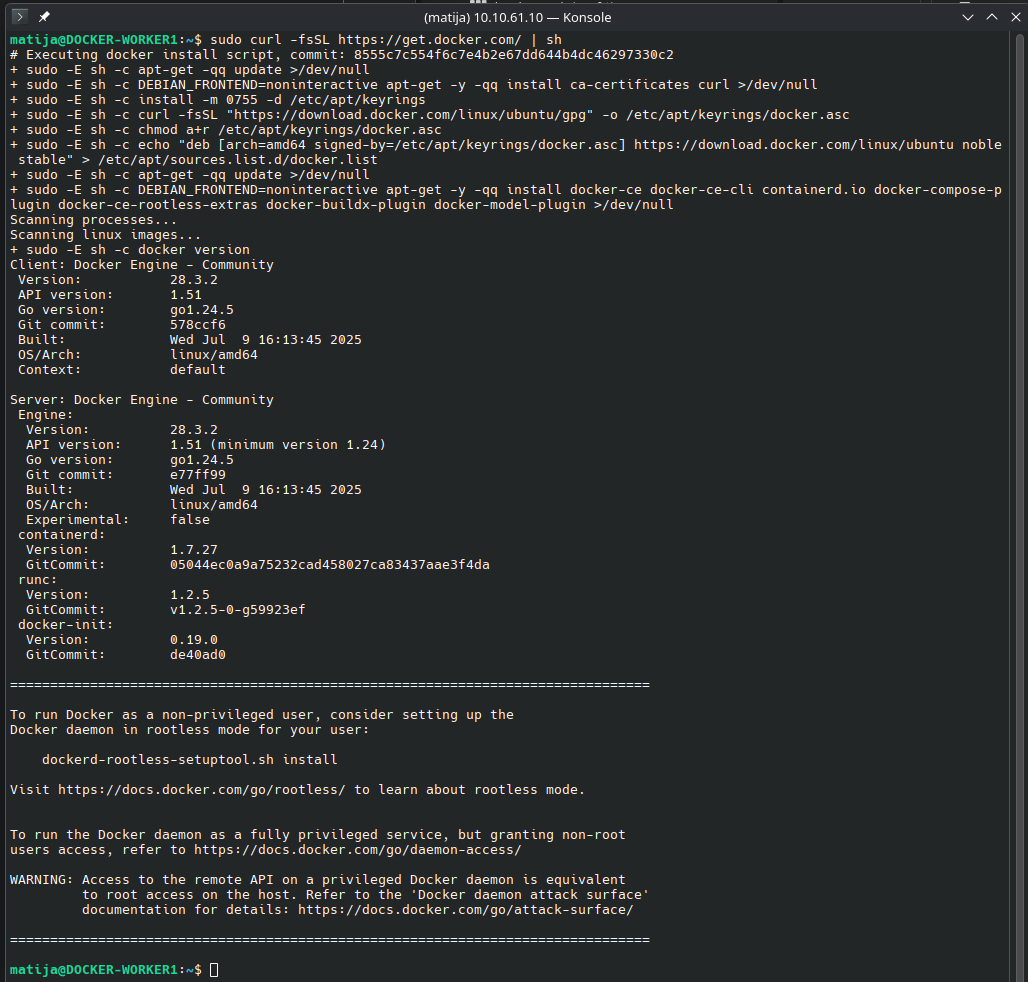Screen dimensions: 1028x982
Task: Click docker-init Version value 0.19.0
Action: tap(193, 640)
